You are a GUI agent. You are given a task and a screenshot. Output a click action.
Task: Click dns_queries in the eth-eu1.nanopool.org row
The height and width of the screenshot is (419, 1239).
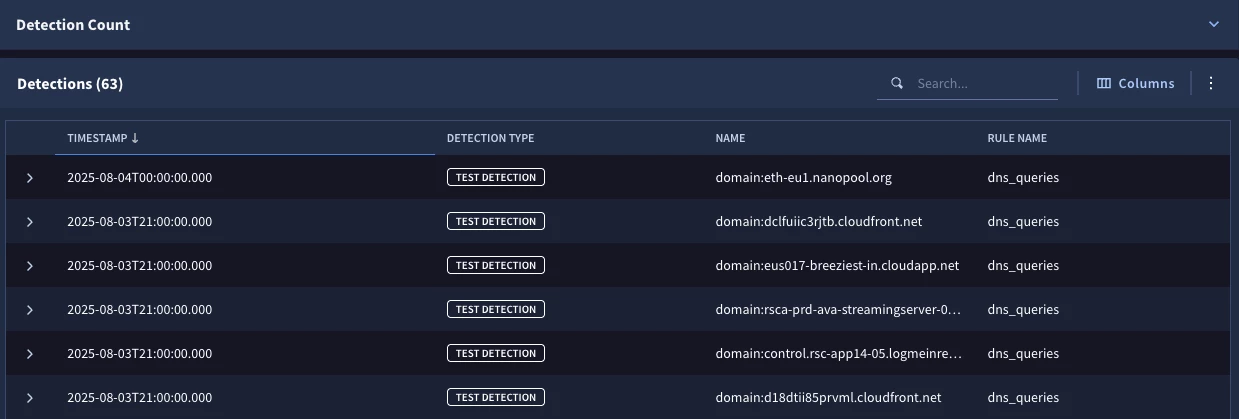click(x=1023, y=178)
